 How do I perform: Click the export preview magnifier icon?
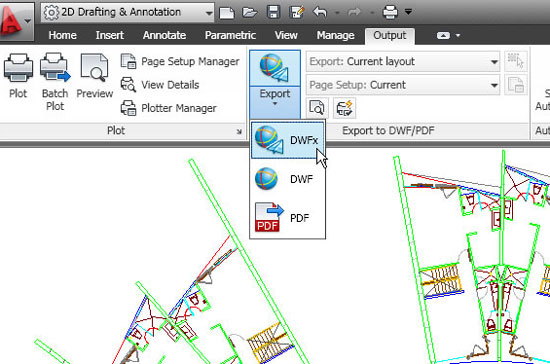[317, 108]
